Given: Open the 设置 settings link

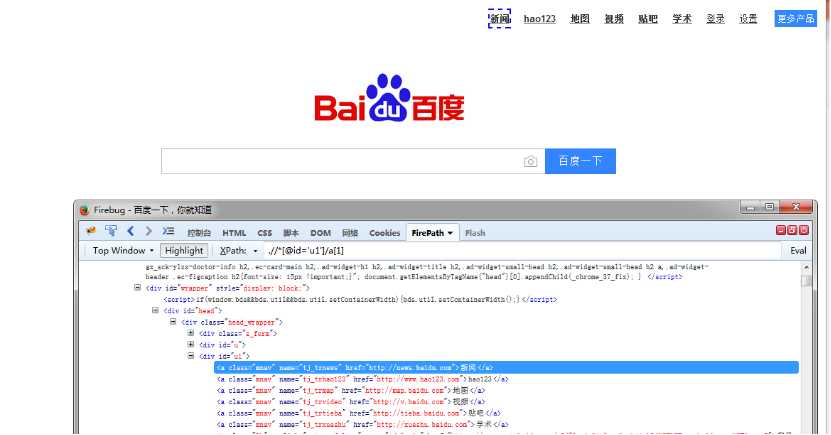Looking at the screenshot, I should pyautogui.click(x=748, y=19).
